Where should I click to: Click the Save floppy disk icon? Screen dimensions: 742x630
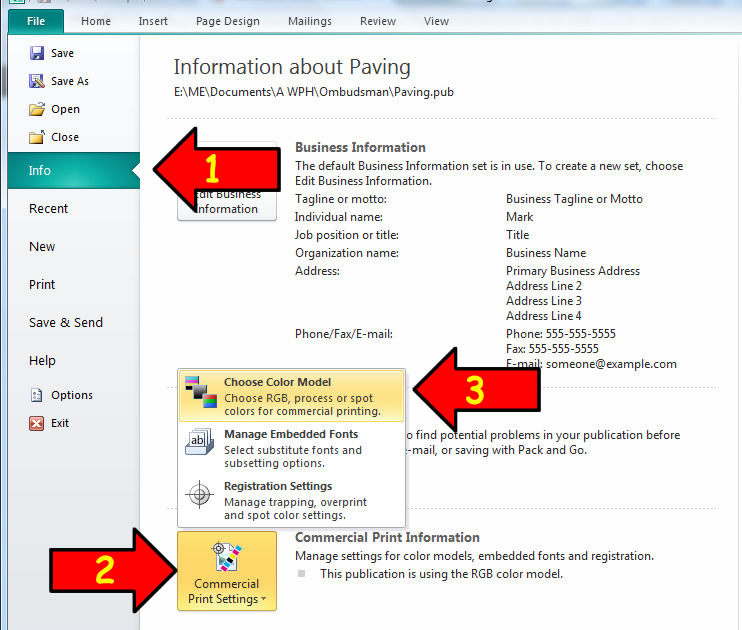point(37,54)
